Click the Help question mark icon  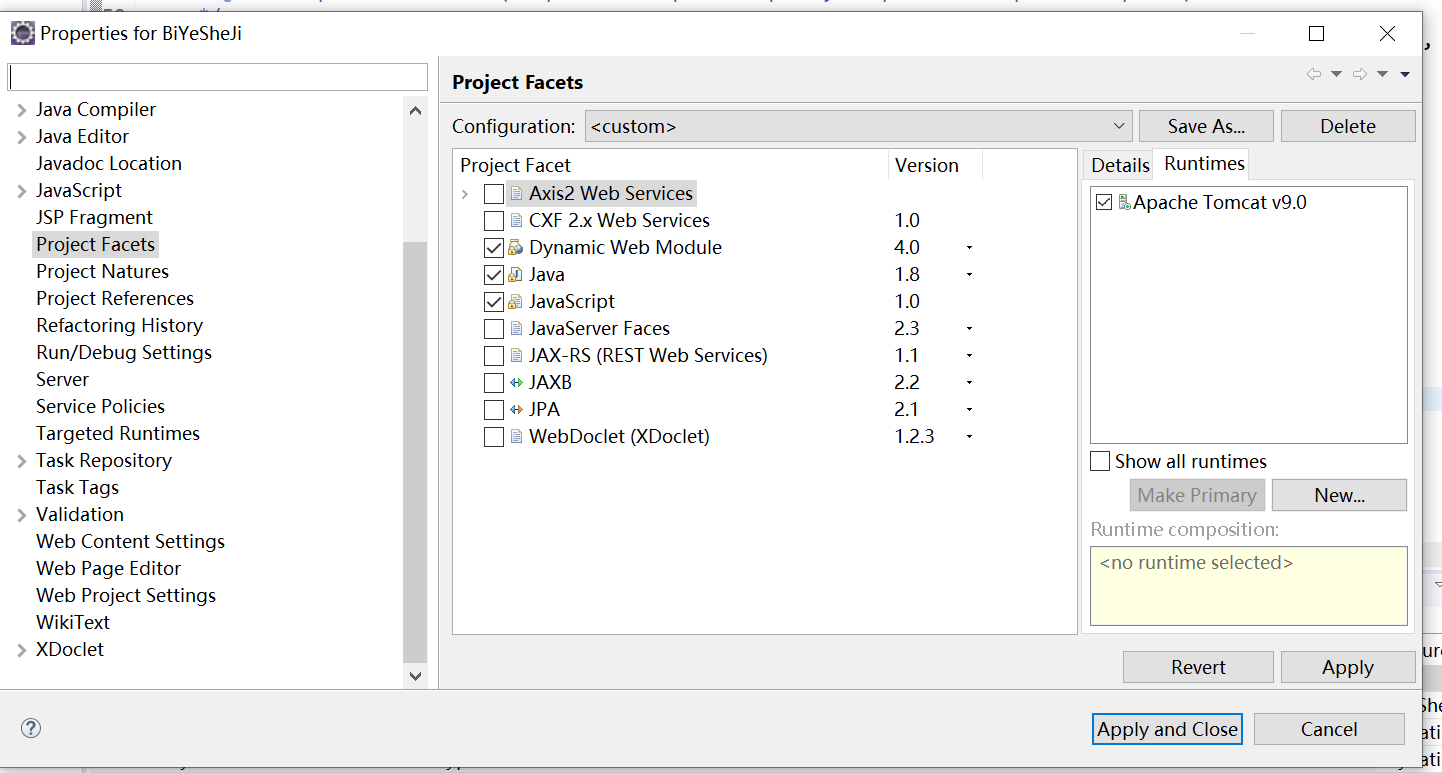tap(31, 728)
